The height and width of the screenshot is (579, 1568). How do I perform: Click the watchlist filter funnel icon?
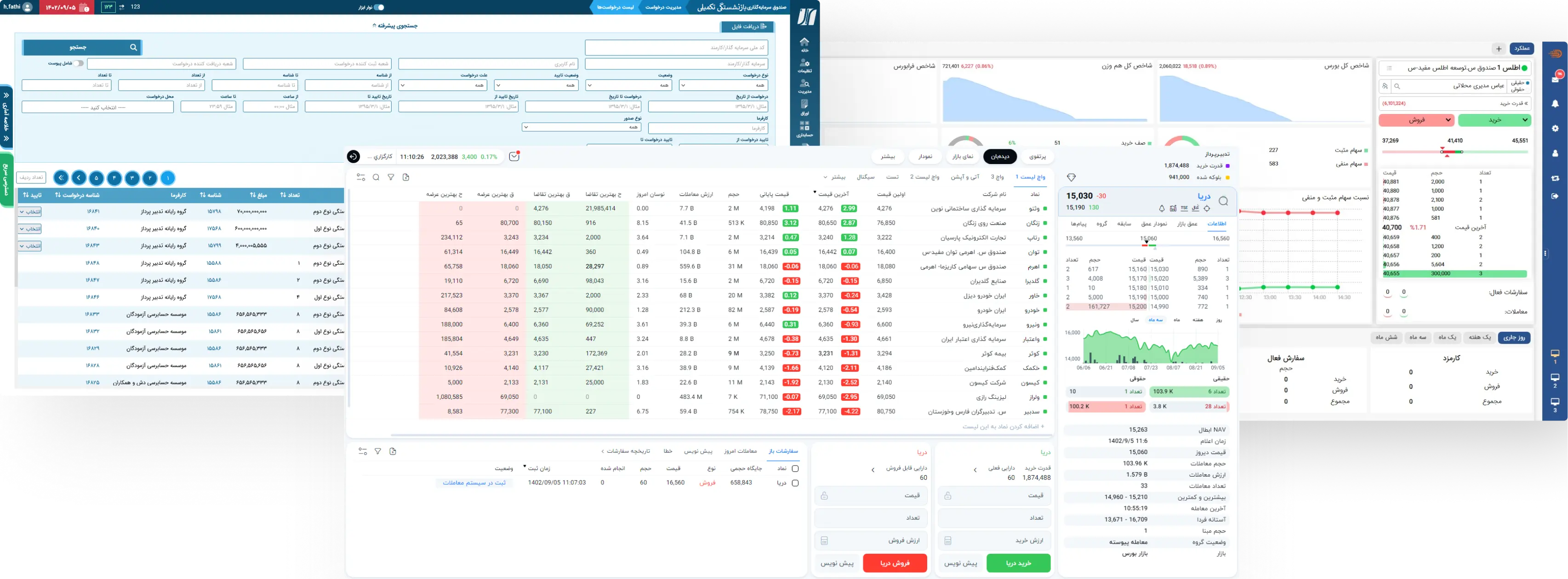(391, 177)
